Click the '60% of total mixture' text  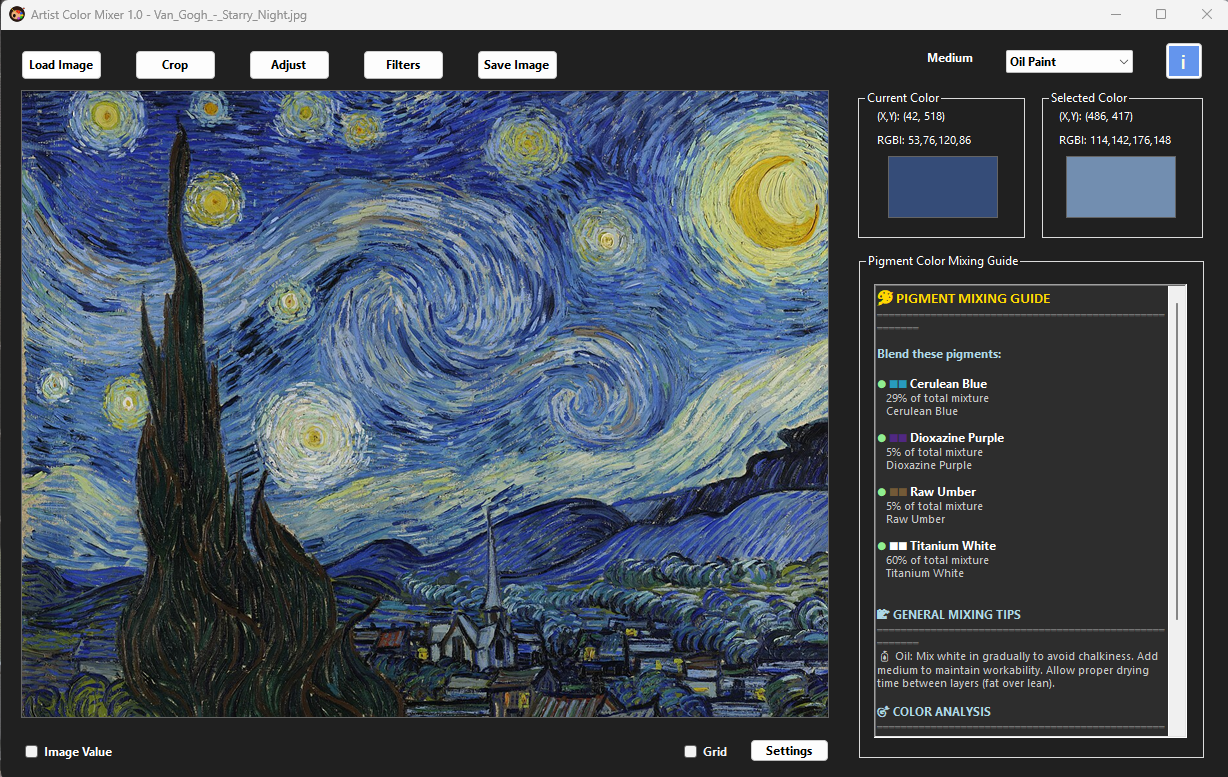937,560
